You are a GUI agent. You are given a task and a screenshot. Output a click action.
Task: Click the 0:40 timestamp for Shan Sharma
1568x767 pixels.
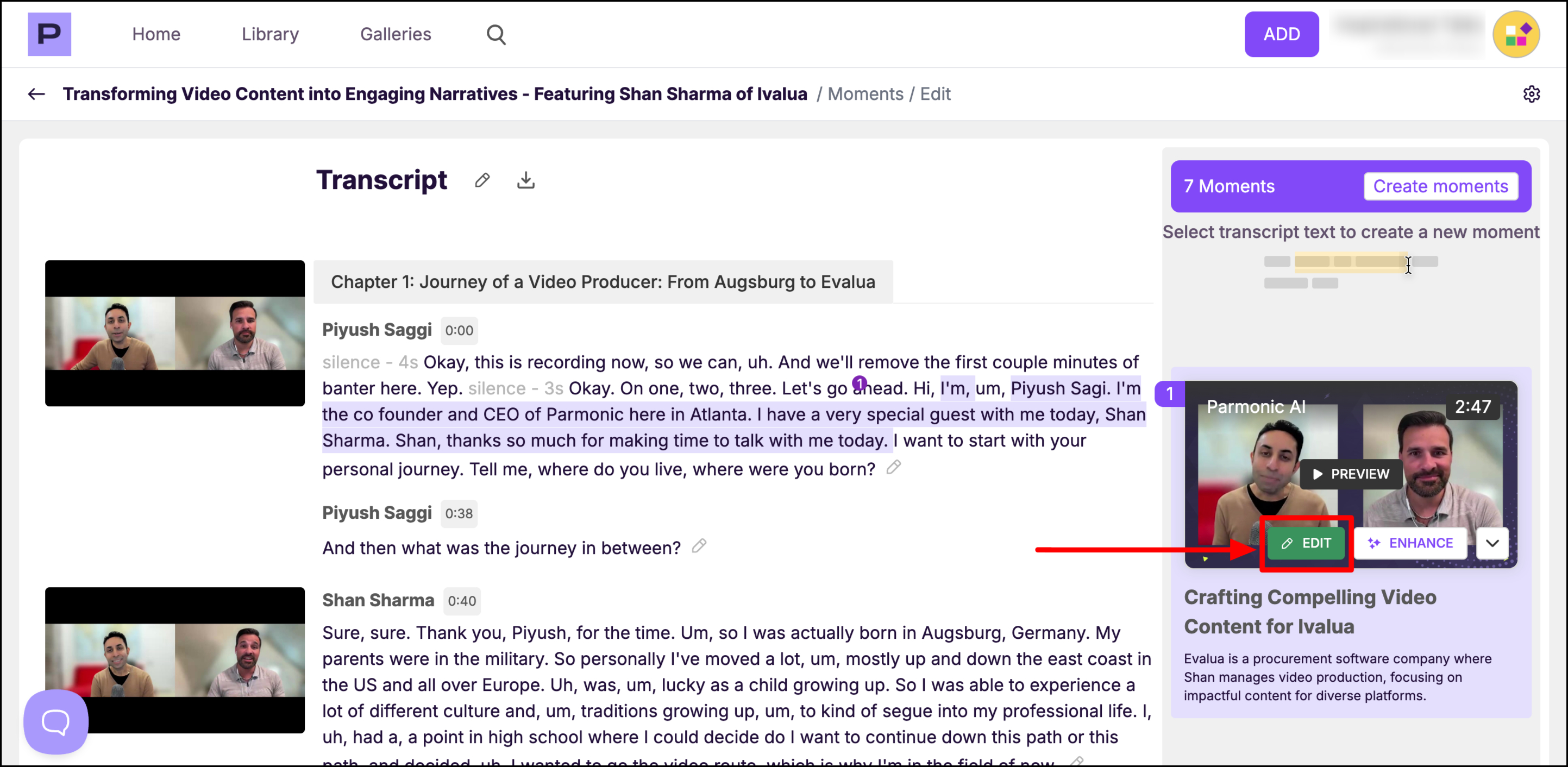(x=462, y=601)
